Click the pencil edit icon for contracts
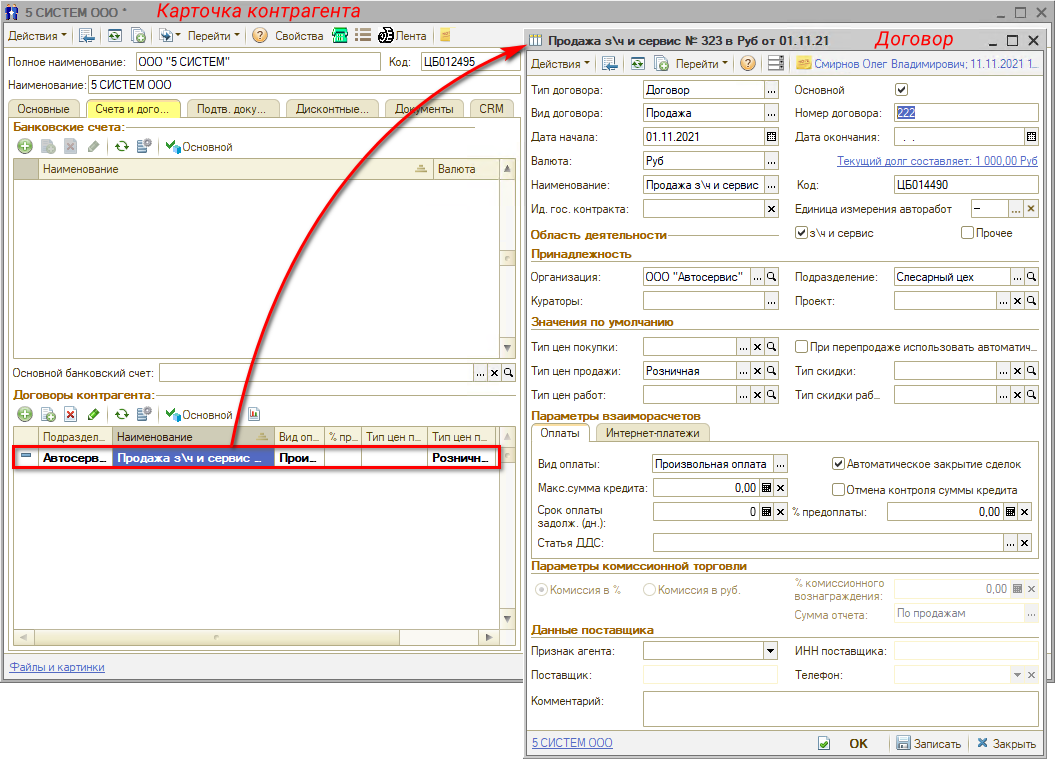The image size is (1055, 759). click(94, 414)
